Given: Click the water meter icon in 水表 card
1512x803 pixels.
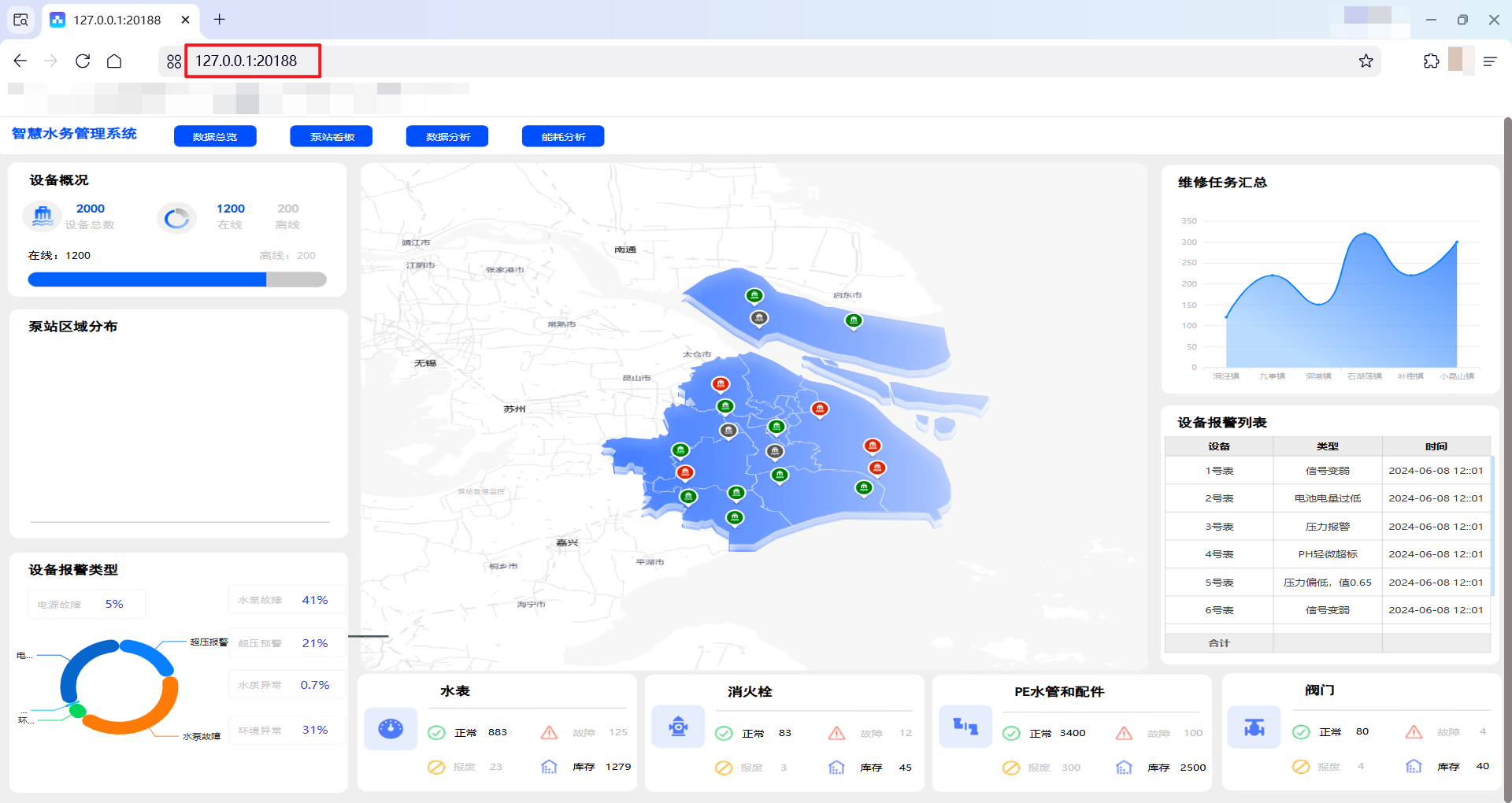Looking at the screenshot, I should (391, 728).
